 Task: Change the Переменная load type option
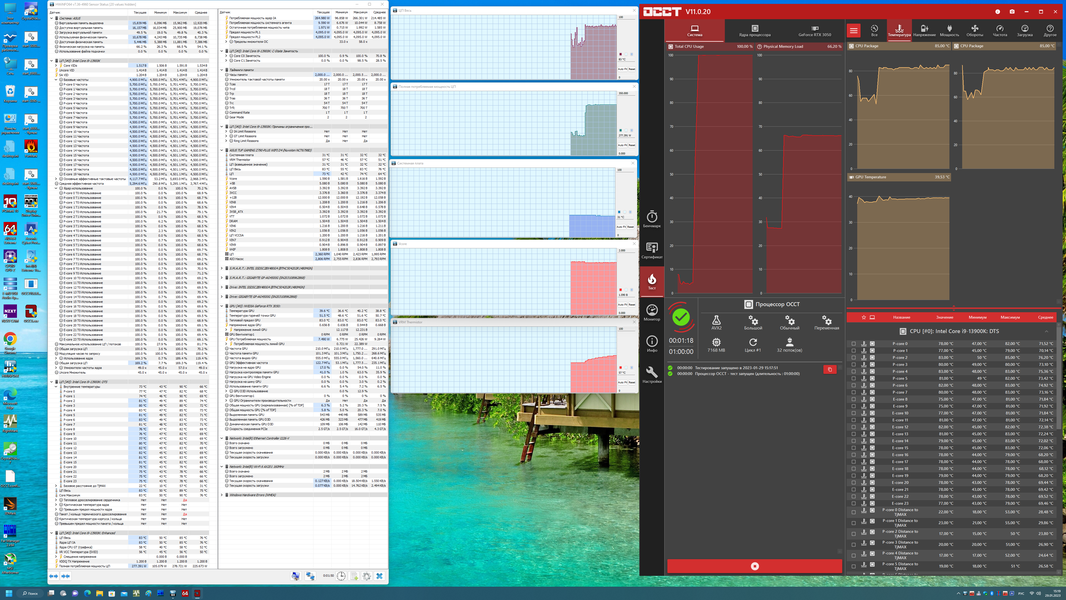pos(827,322)
